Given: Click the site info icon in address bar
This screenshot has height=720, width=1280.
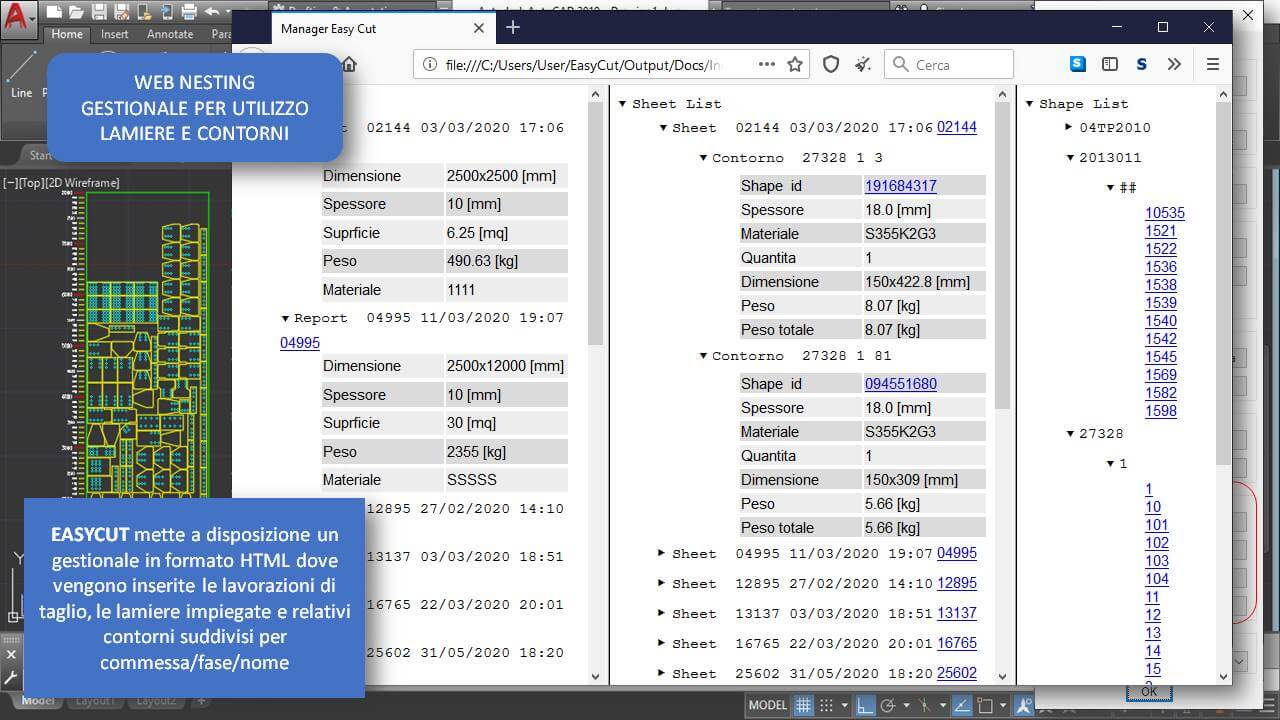Looking at the screenshot, I should (x=430, y=64).
